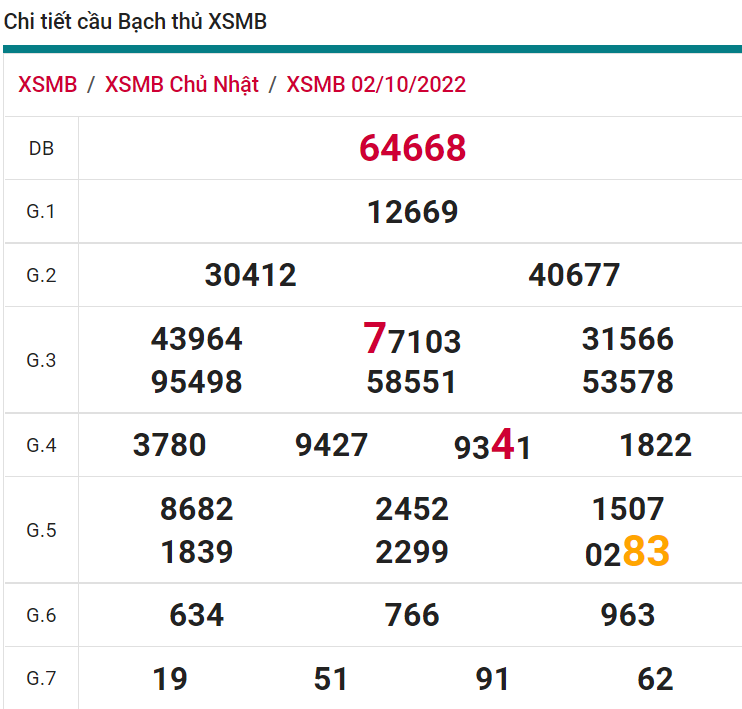Open the XSMB Chủ Nhật breadcrumb link
Viewport: 742px width, 709px height.
coord(181,84)
